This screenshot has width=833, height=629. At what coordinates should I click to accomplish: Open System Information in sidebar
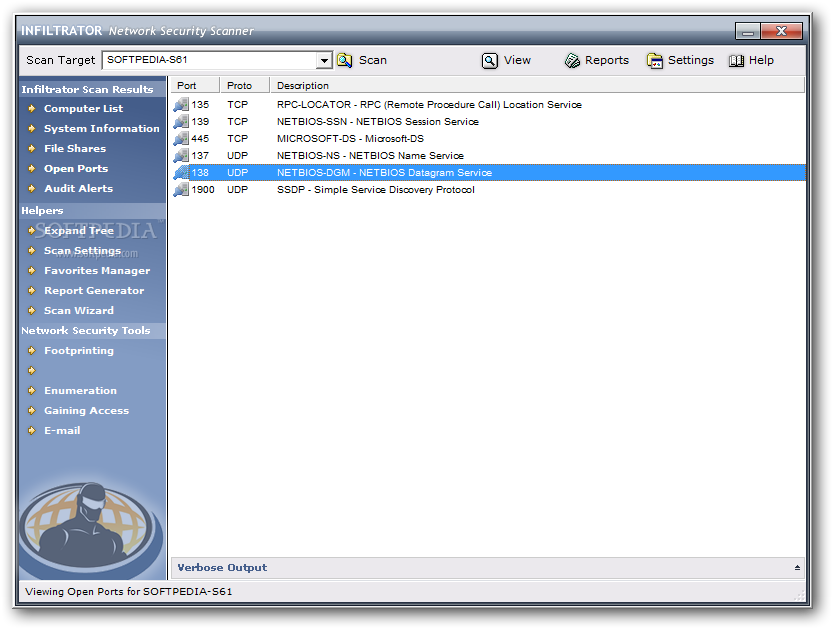[101, 129]
